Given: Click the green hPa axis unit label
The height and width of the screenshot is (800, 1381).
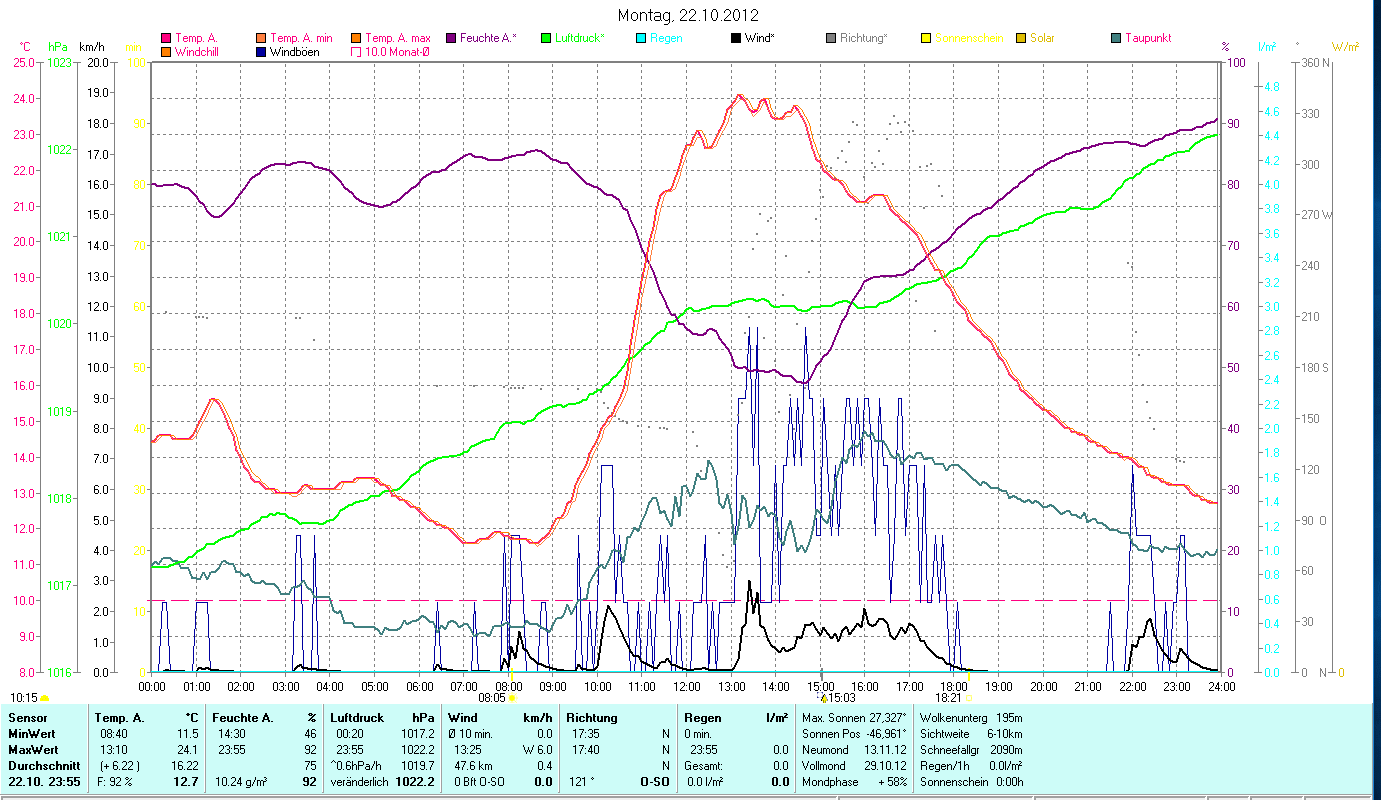Looking at the screenshot, I should (58, 47).
